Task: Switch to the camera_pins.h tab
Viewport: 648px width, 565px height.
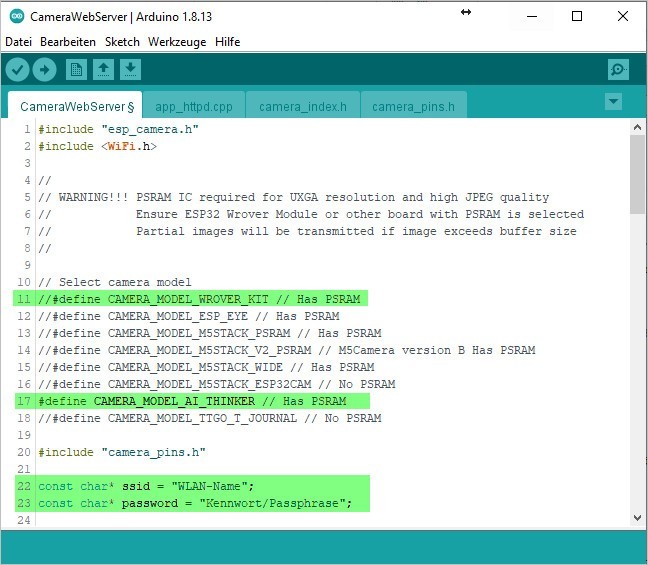Action: [413, 106]
